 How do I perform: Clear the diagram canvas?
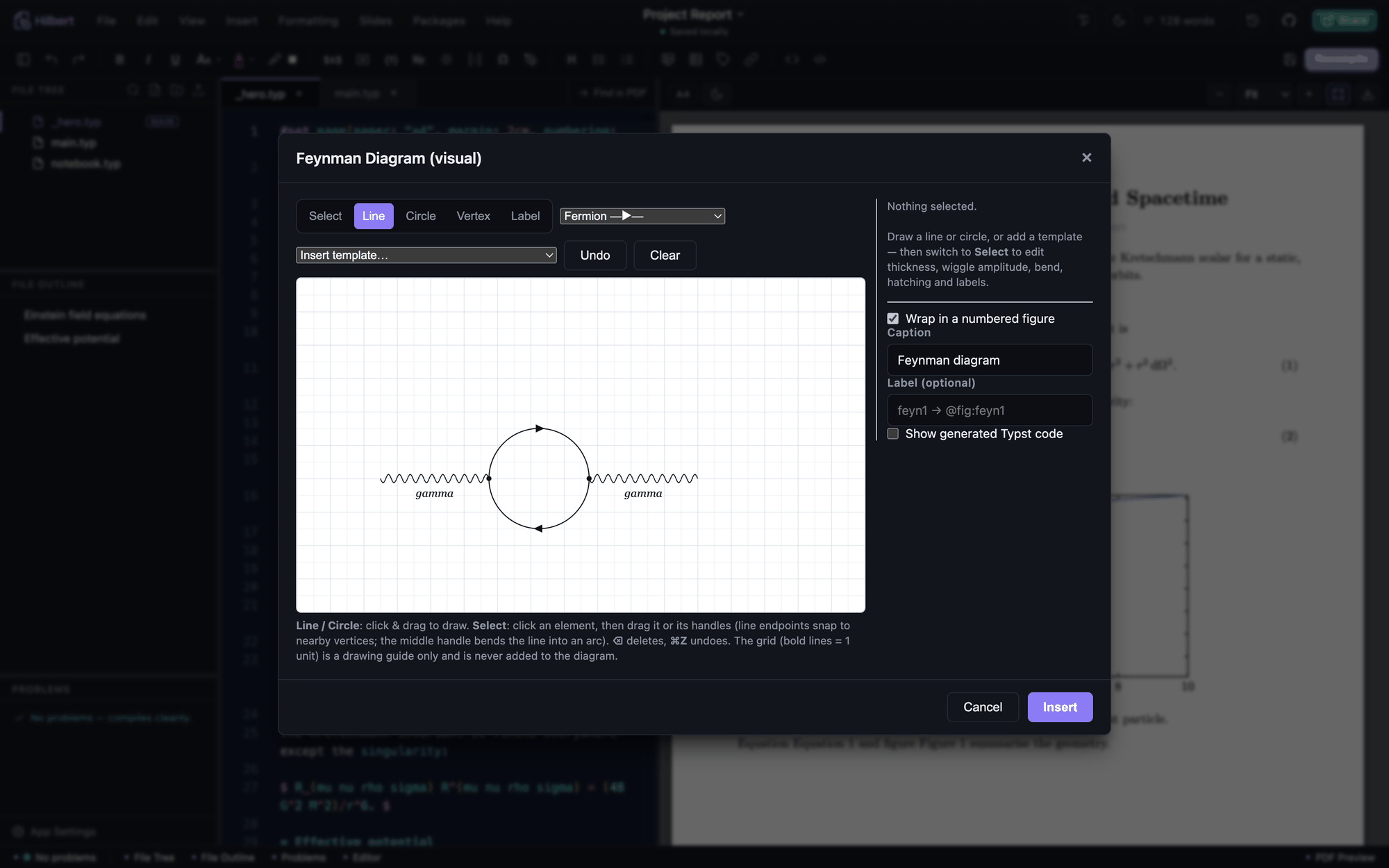[x=665, y=256]
